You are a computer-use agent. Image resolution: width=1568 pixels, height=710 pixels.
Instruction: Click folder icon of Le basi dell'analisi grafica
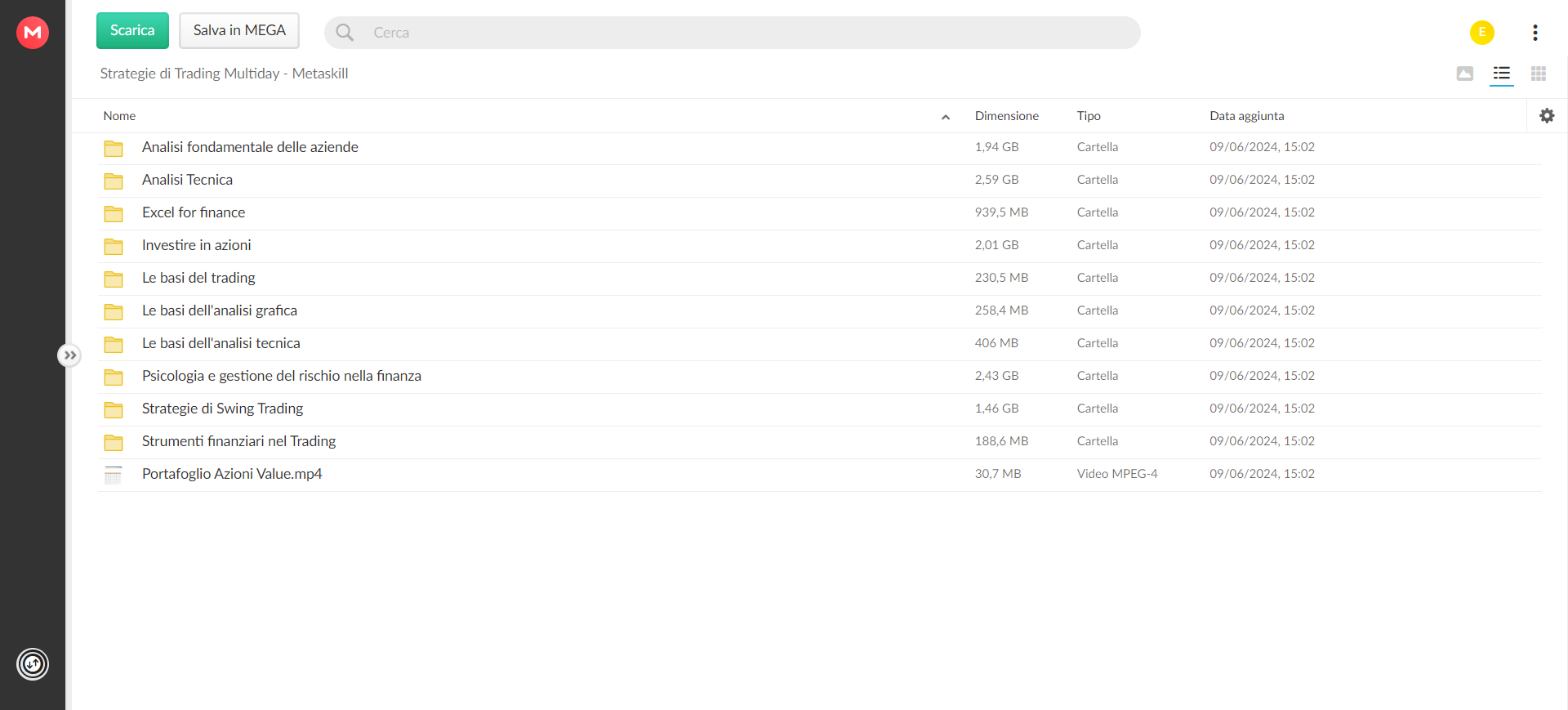tap(114, 311)
